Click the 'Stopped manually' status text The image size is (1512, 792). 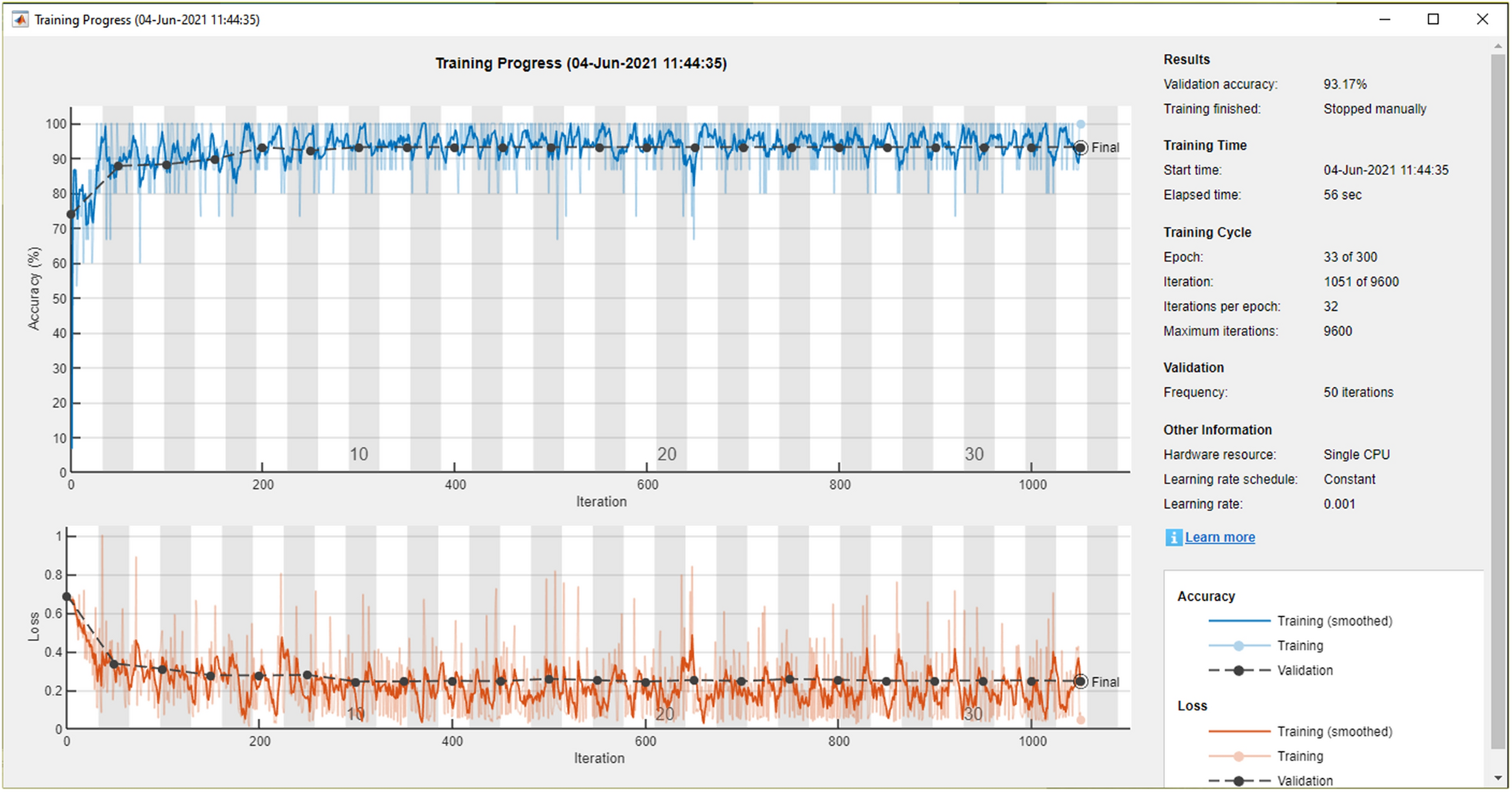(1375, 109)
